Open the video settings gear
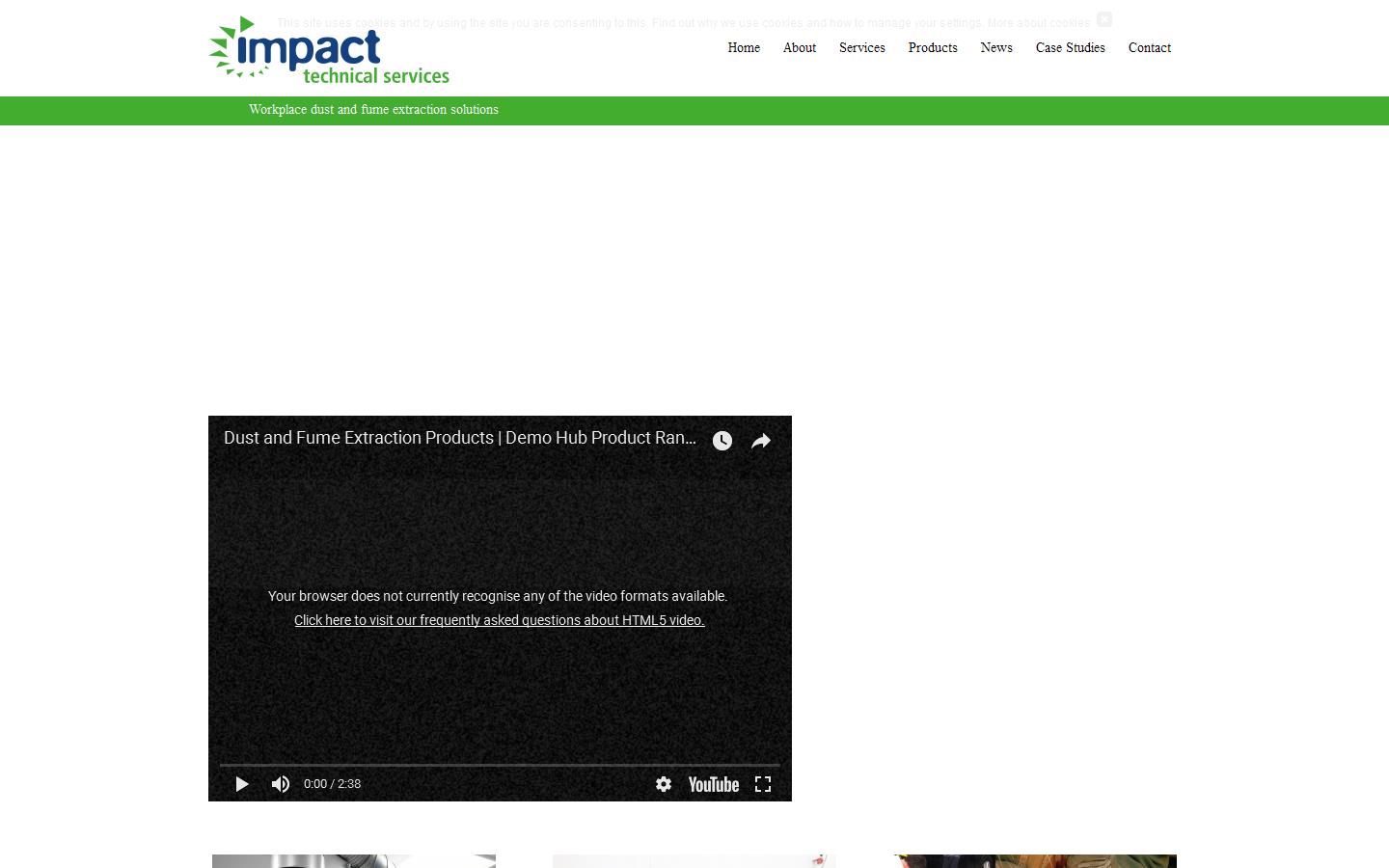The height and width of the screenshot is (868, 1389). [x=663, y=785]
